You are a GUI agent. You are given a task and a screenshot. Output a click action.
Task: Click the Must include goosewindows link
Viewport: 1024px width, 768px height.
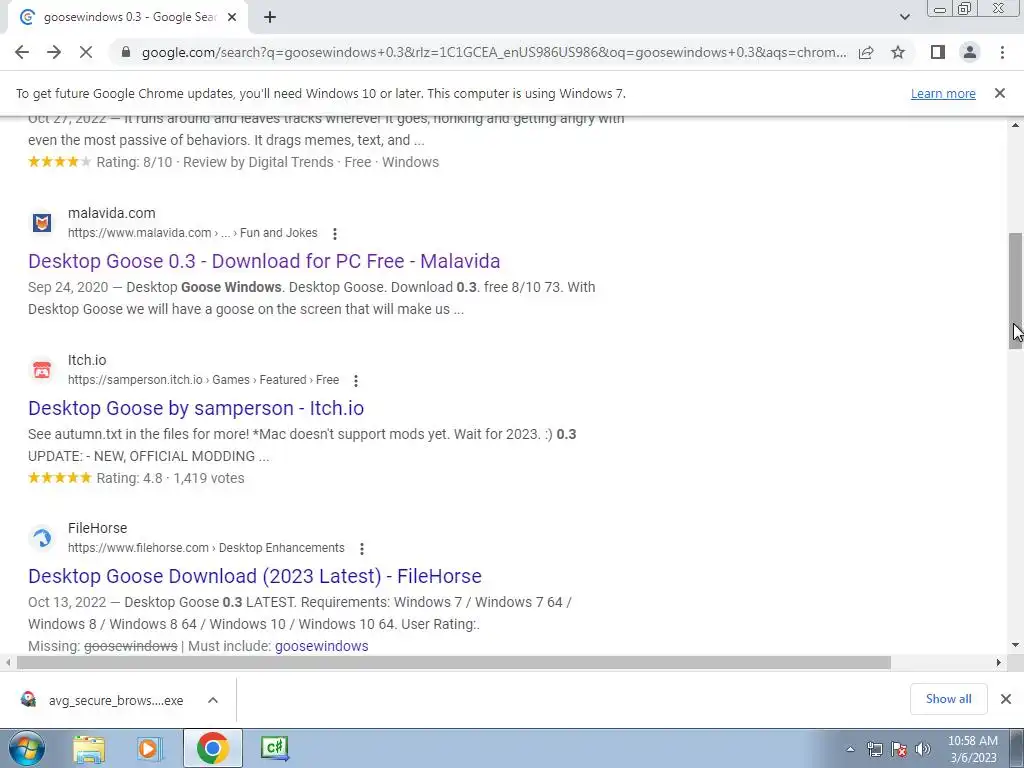click(x=321, y=646)
